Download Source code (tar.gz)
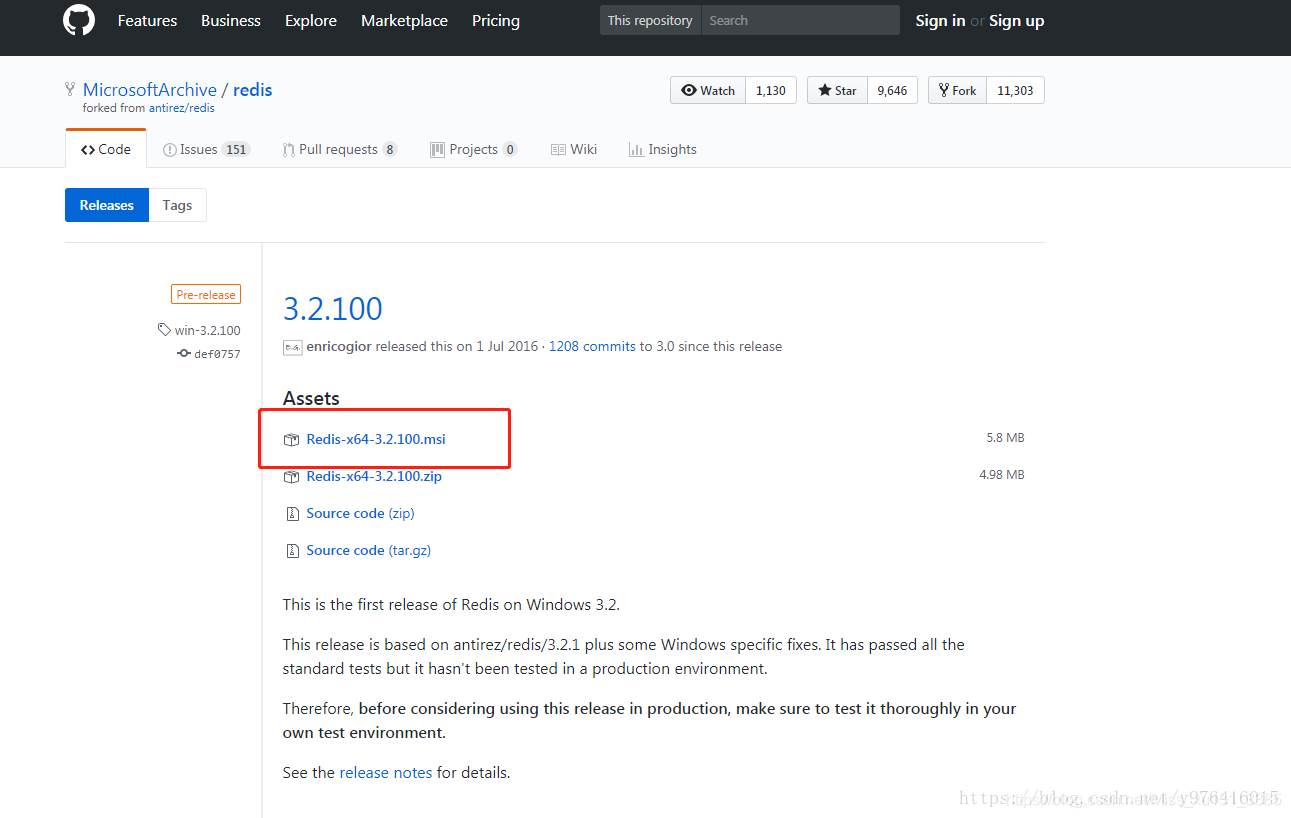 (368, 550)
